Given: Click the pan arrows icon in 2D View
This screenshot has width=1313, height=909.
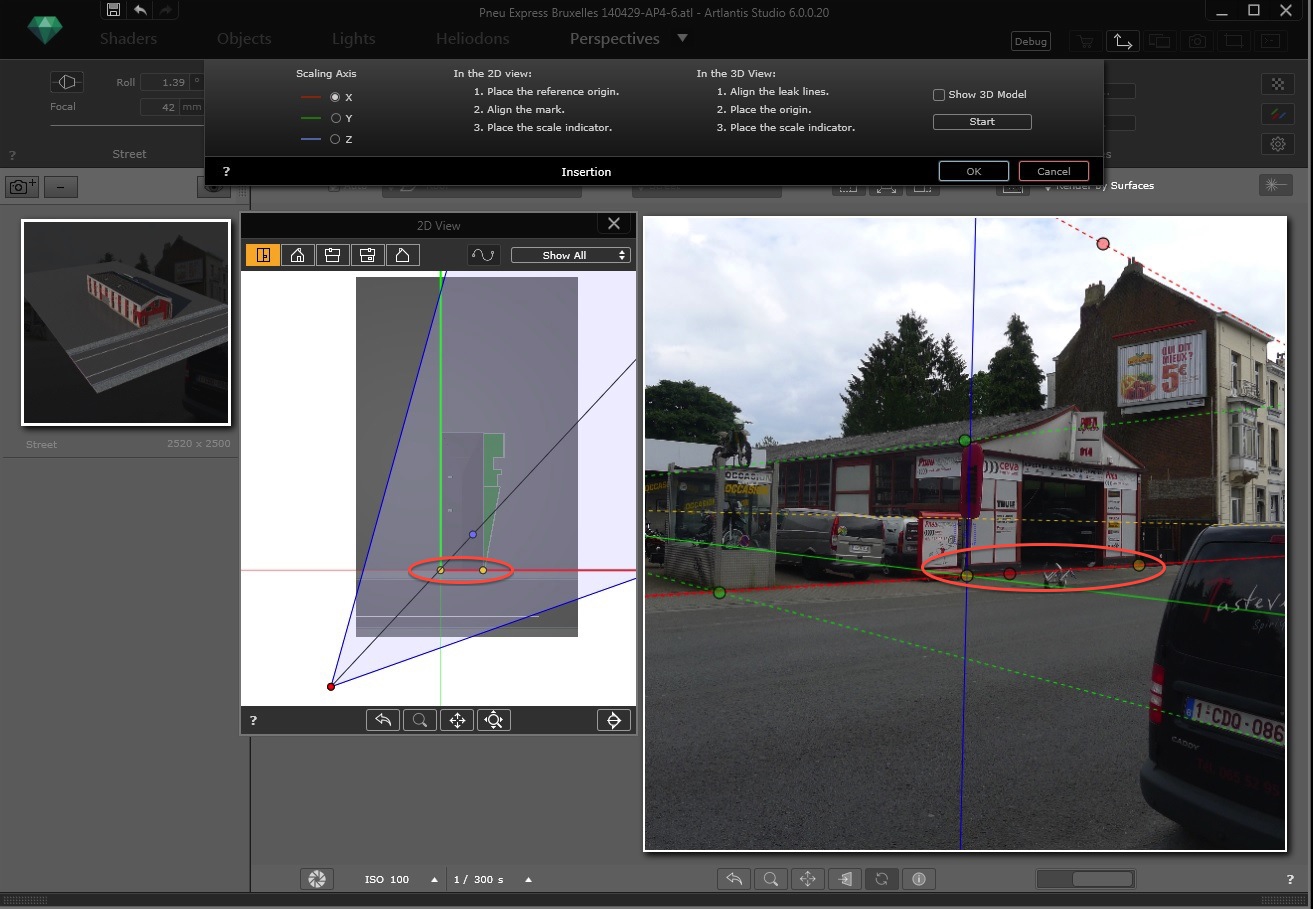Looking at the screenshot, I should [457, 720].
